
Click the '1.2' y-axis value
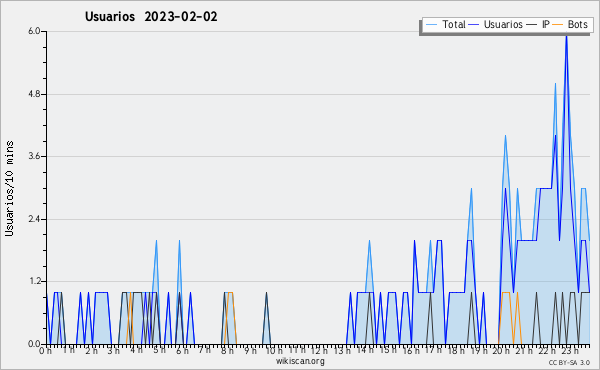tap(34, 282)
